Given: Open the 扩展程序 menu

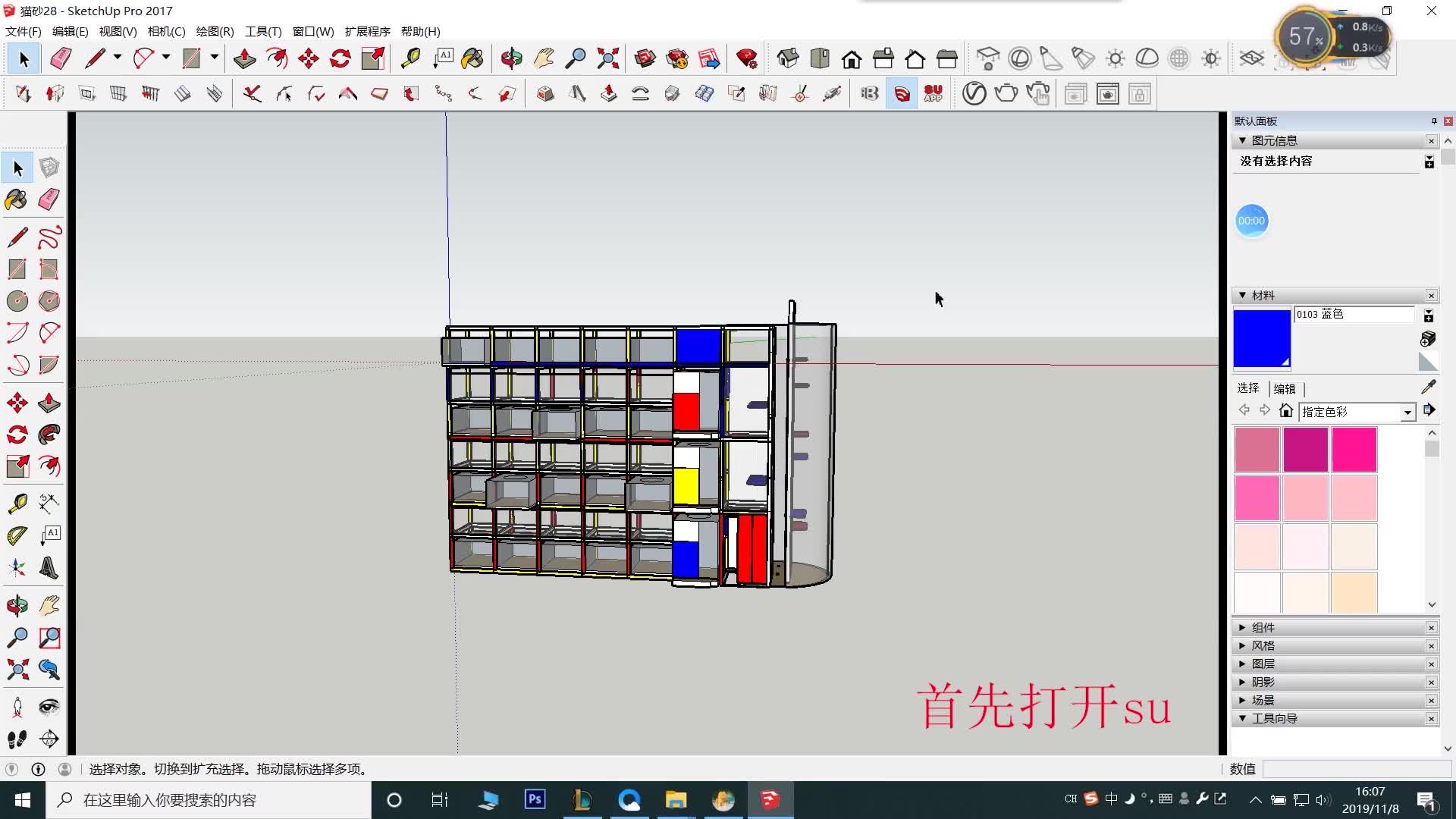Looking at the screenshot, I should (367, 31).
